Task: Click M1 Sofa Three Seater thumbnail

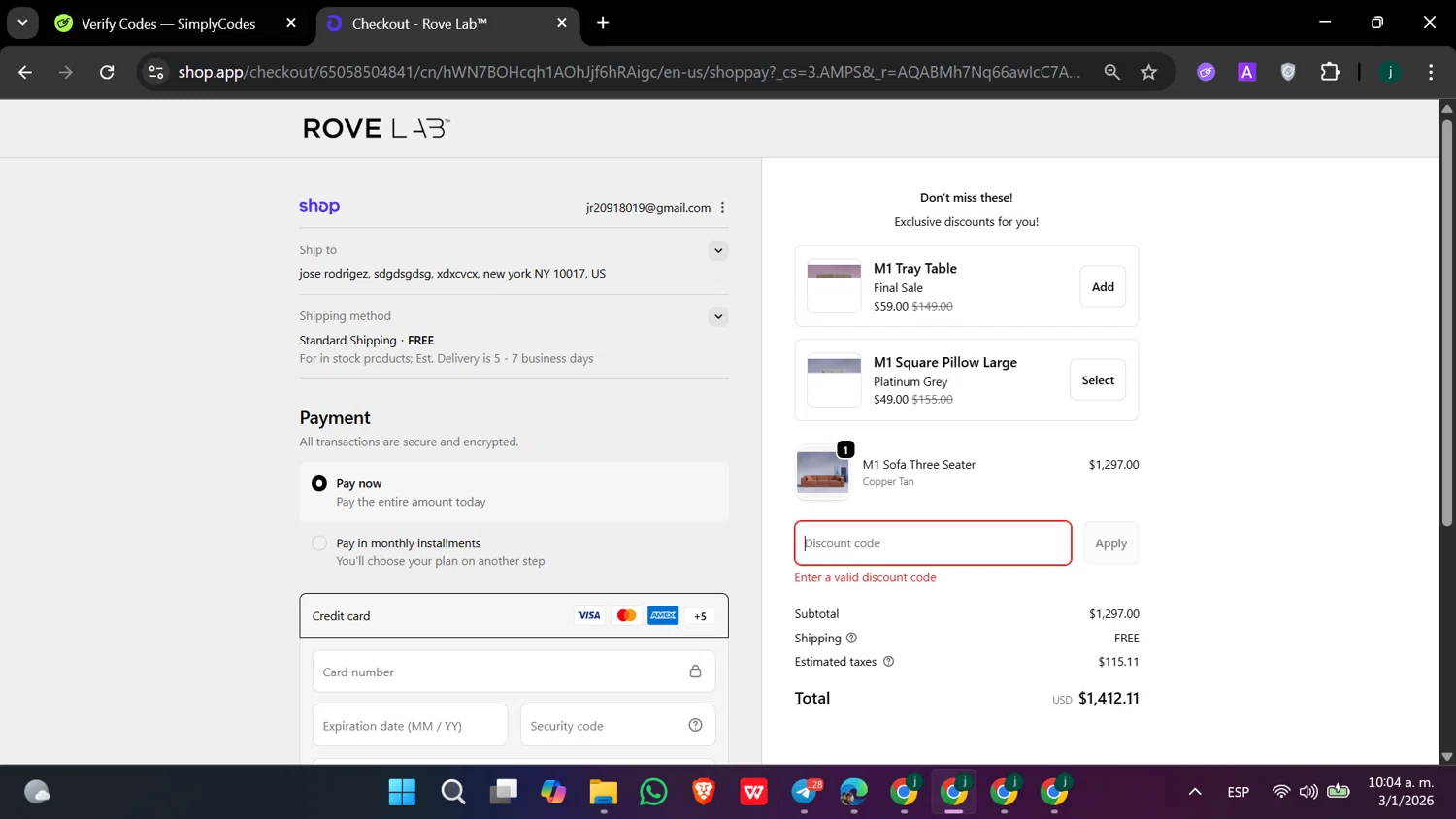Action: (822, 473)
